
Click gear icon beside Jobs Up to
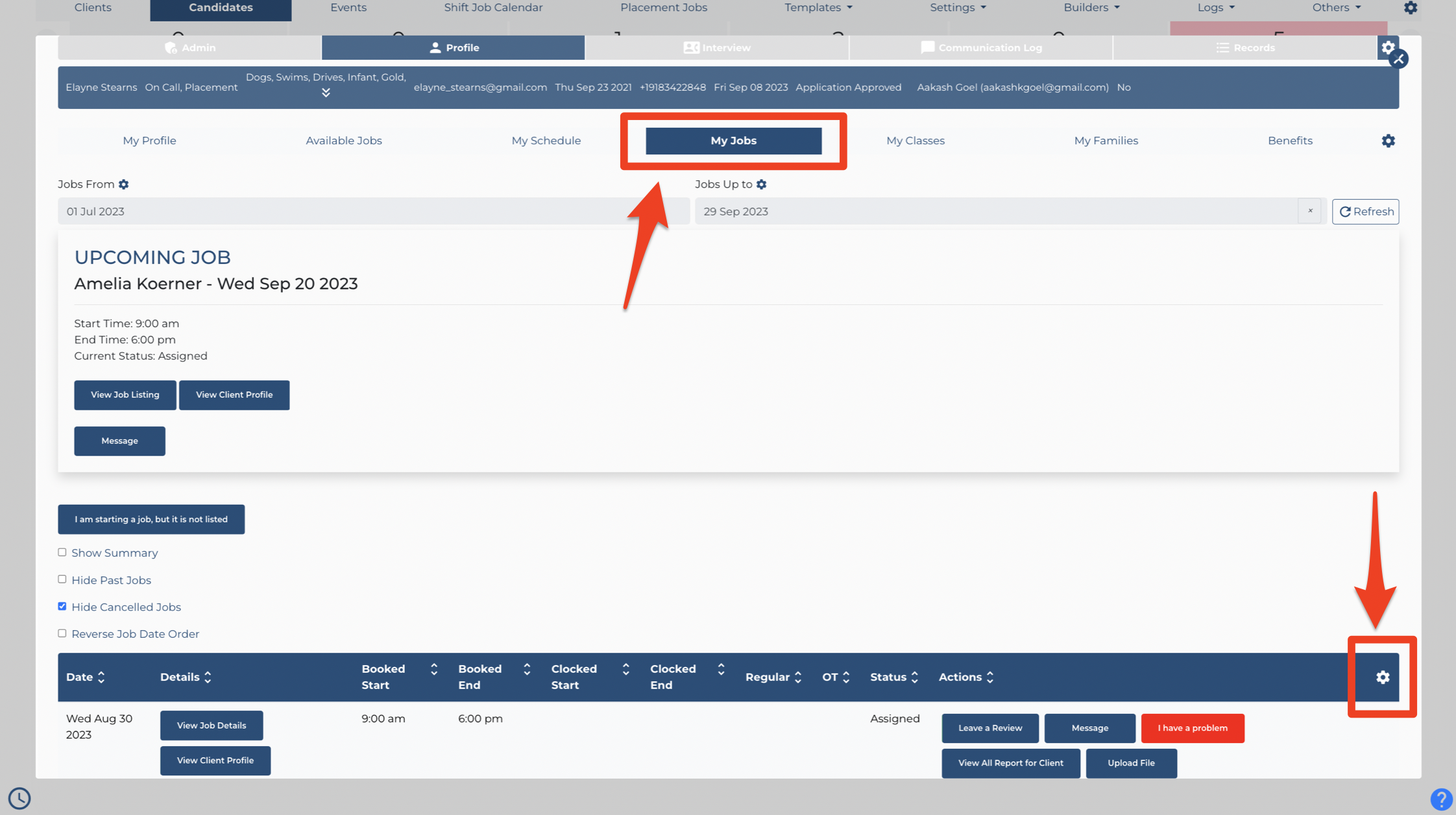[x=762, y=184]
